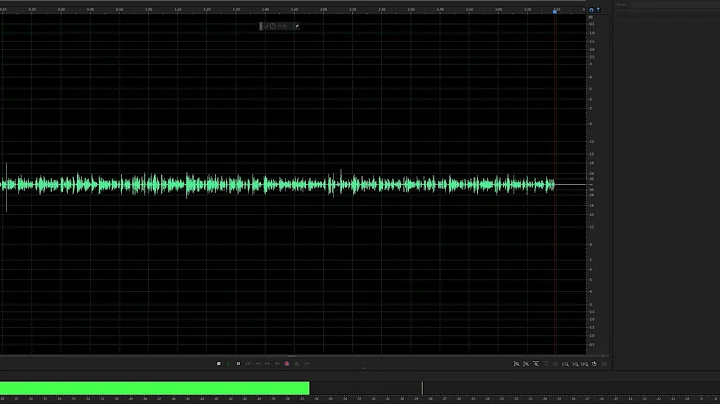Pause playback with the Pause button
The width and height of the screenshot is (720, 404).
click(x=238, y=364)
